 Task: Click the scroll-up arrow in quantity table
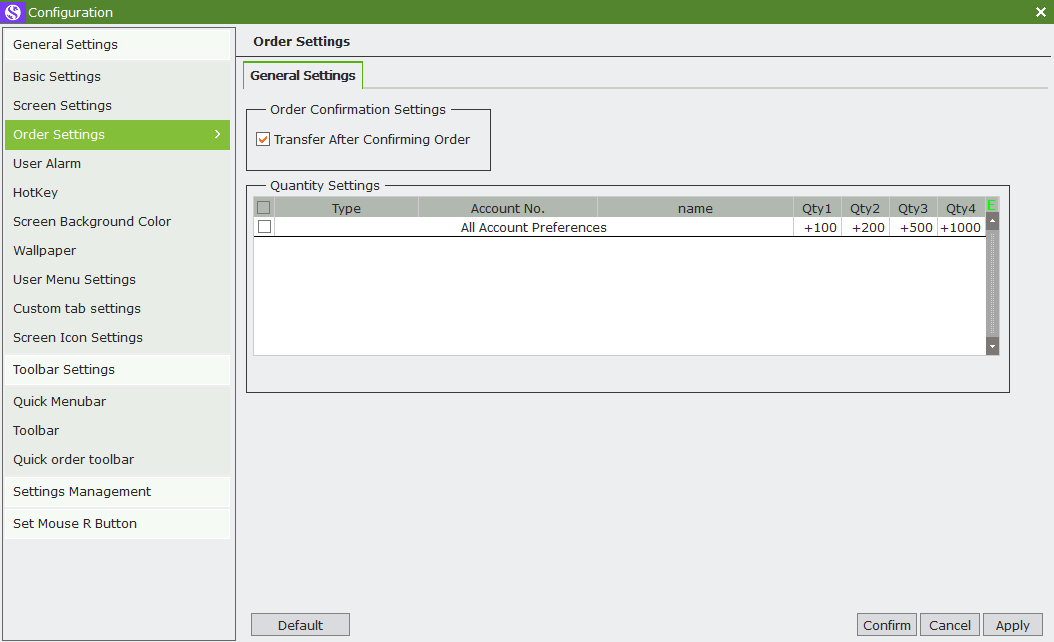(992, 221)
